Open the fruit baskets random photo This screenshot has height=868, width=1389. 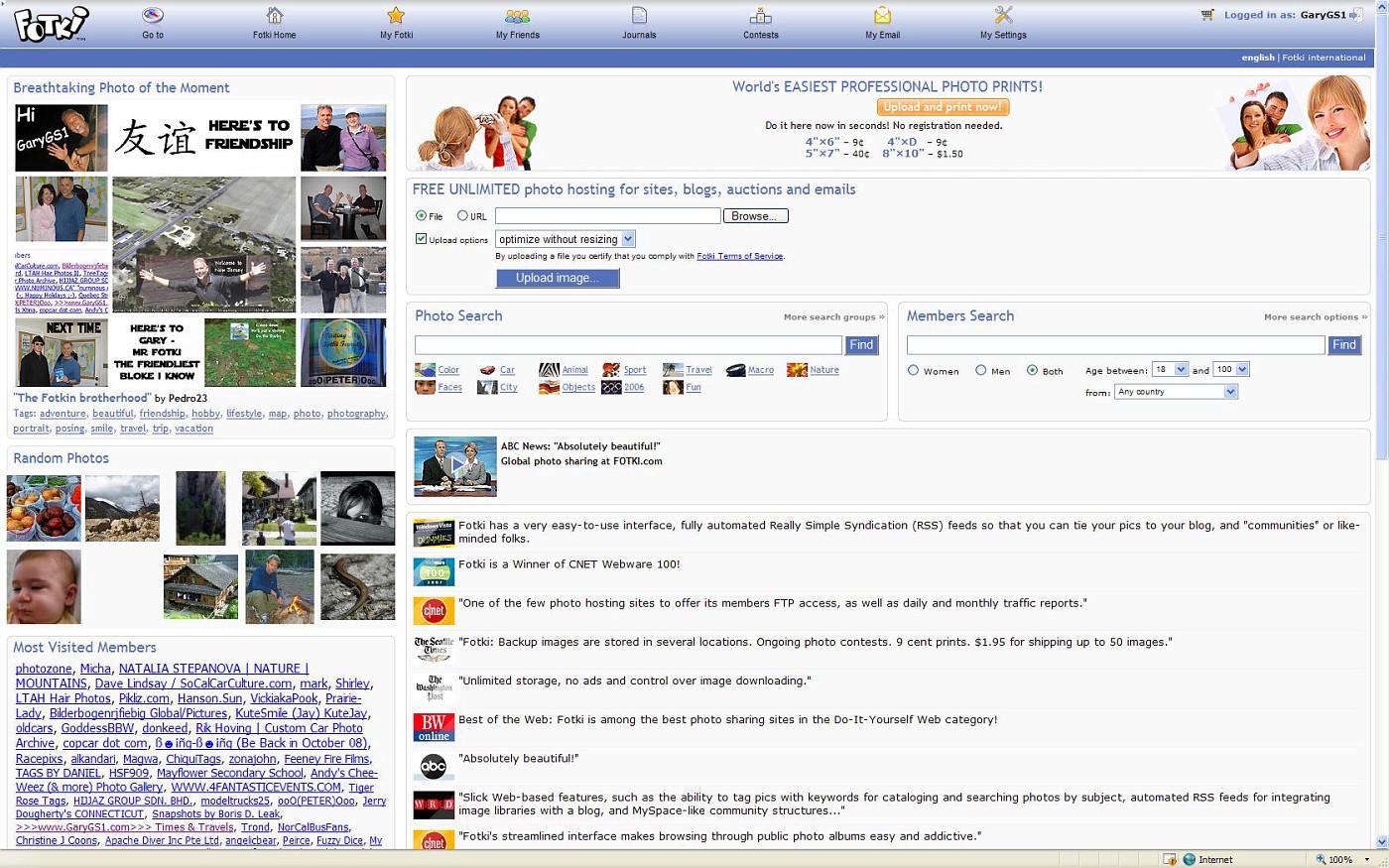coord(44,508)
